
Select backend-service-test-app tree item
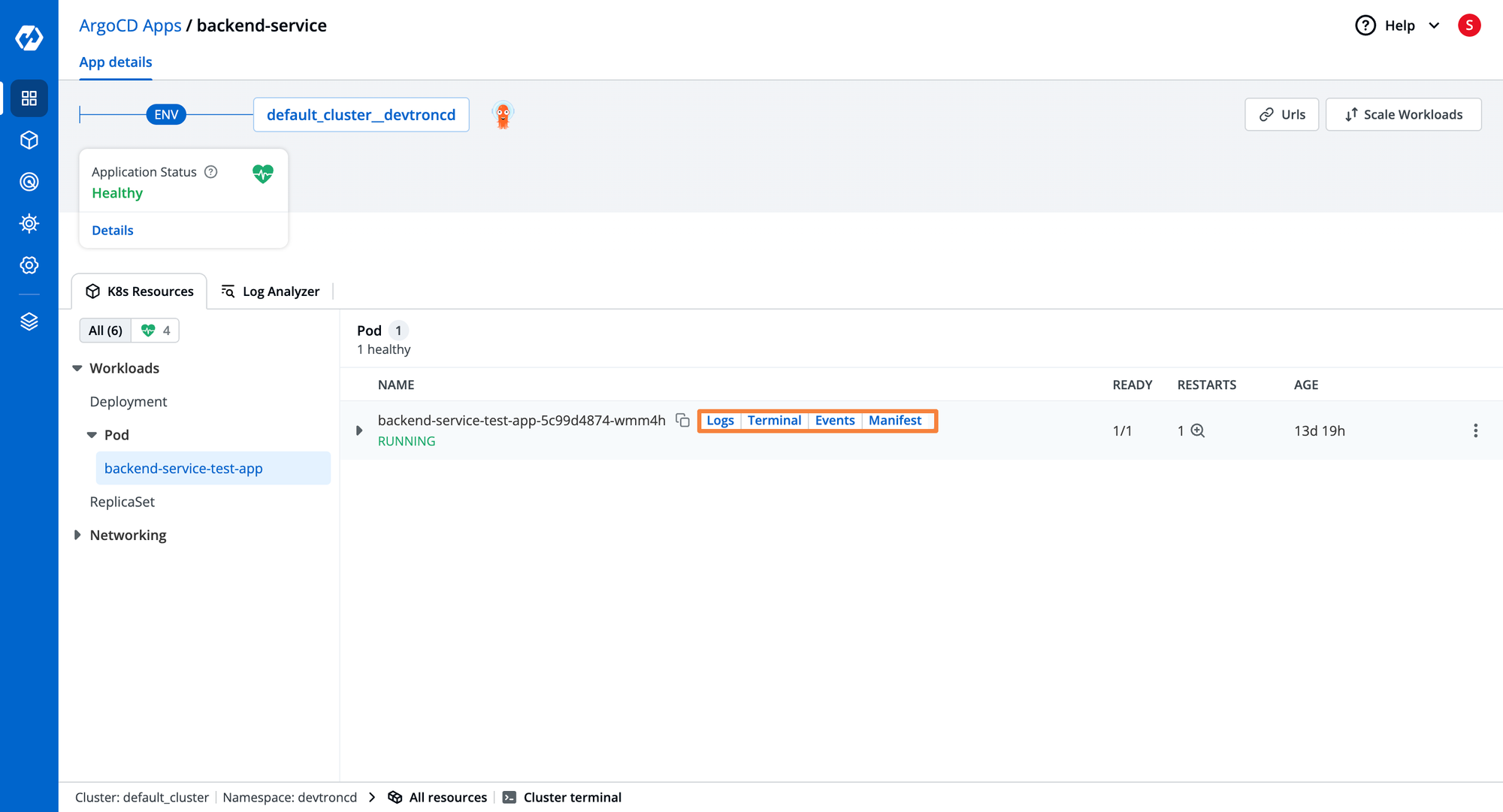[183, 468]
